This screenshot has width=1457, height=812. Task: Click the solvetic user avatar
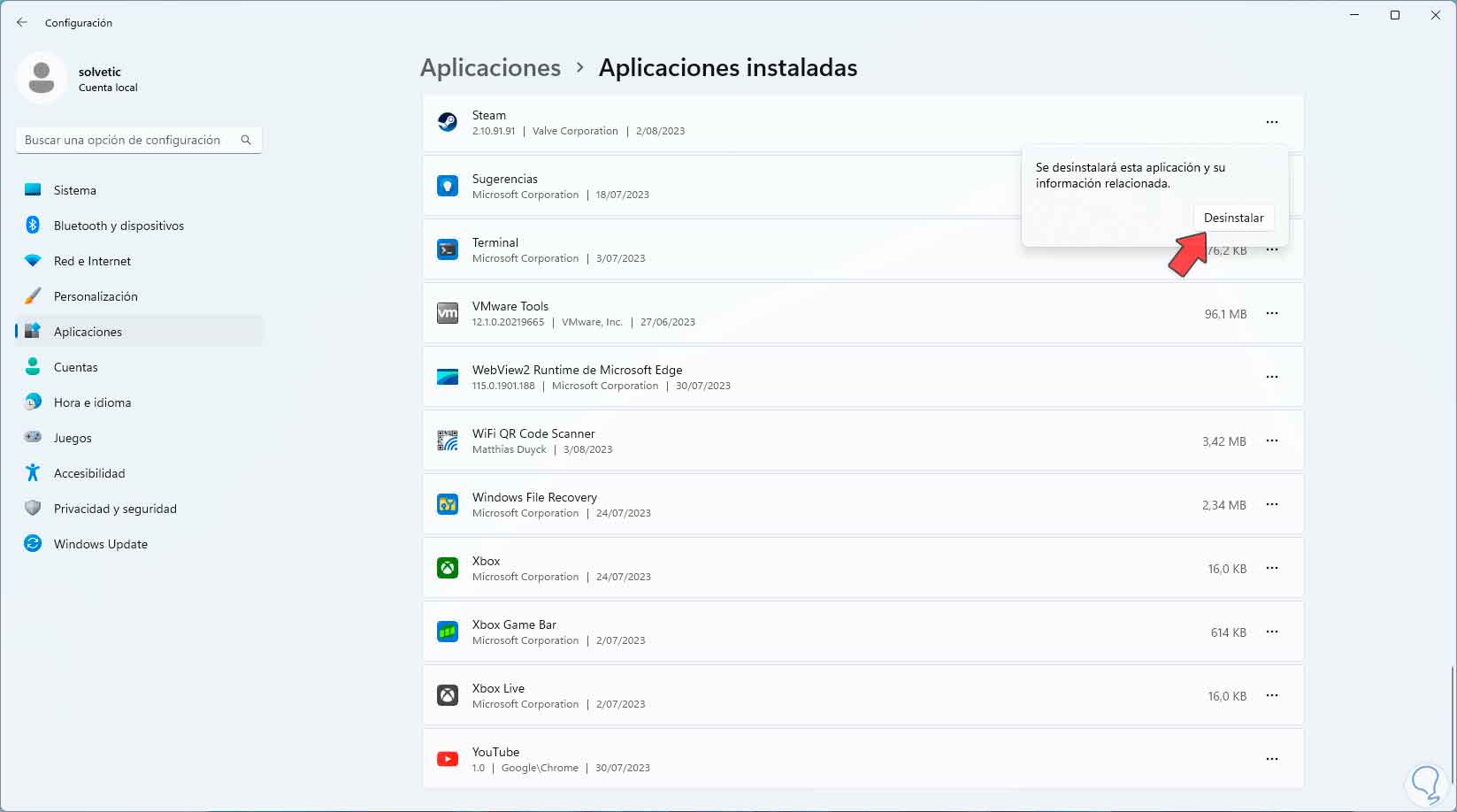tap(42, 78)
